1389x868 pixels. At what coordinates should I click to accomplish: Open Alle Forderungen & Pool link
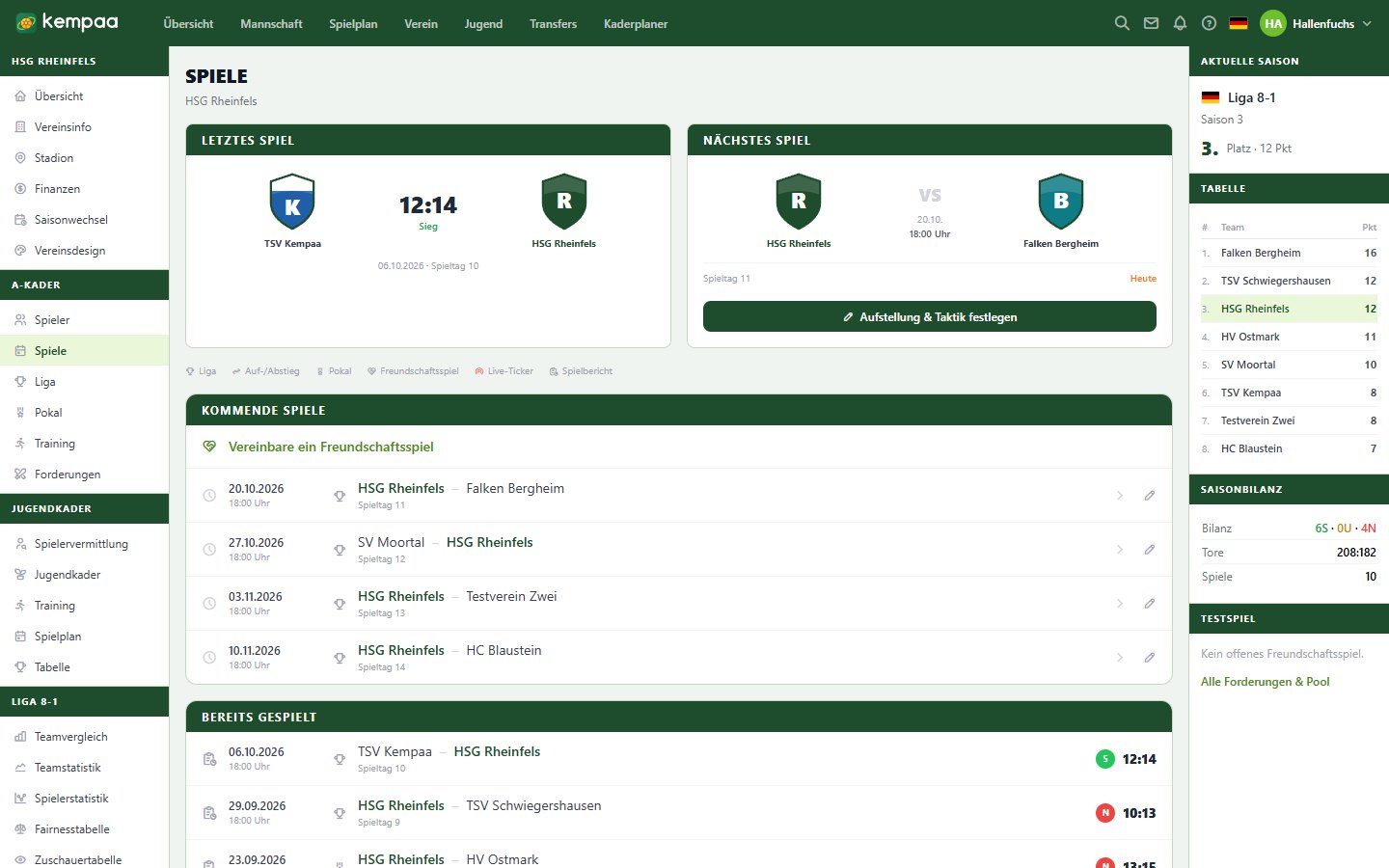1265,682
